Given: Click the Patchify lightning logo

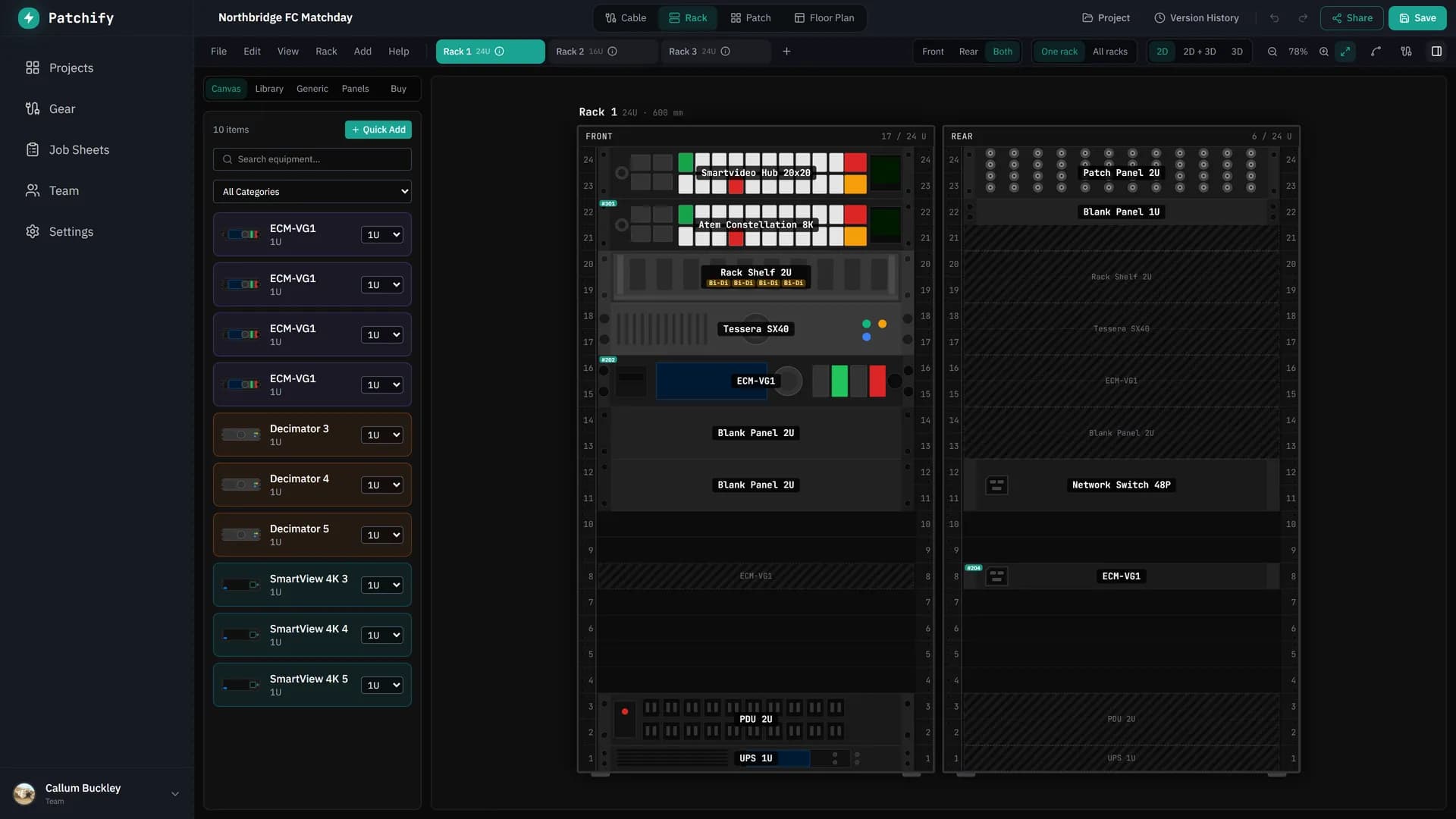Looking at the screenshot, I should point(29,18).
